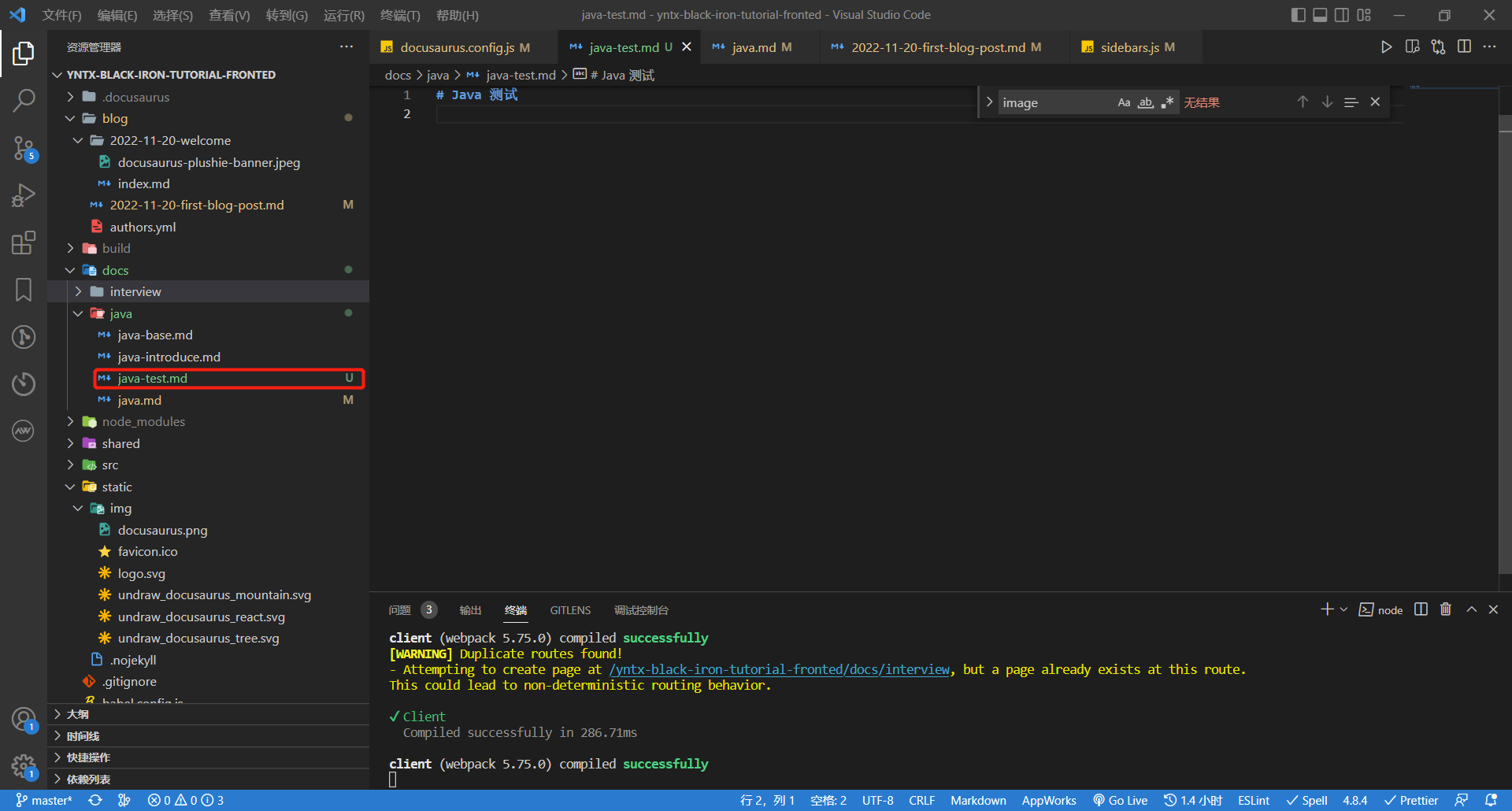
Task: Open the Manage gear settings icon
Action: [24, 766]
